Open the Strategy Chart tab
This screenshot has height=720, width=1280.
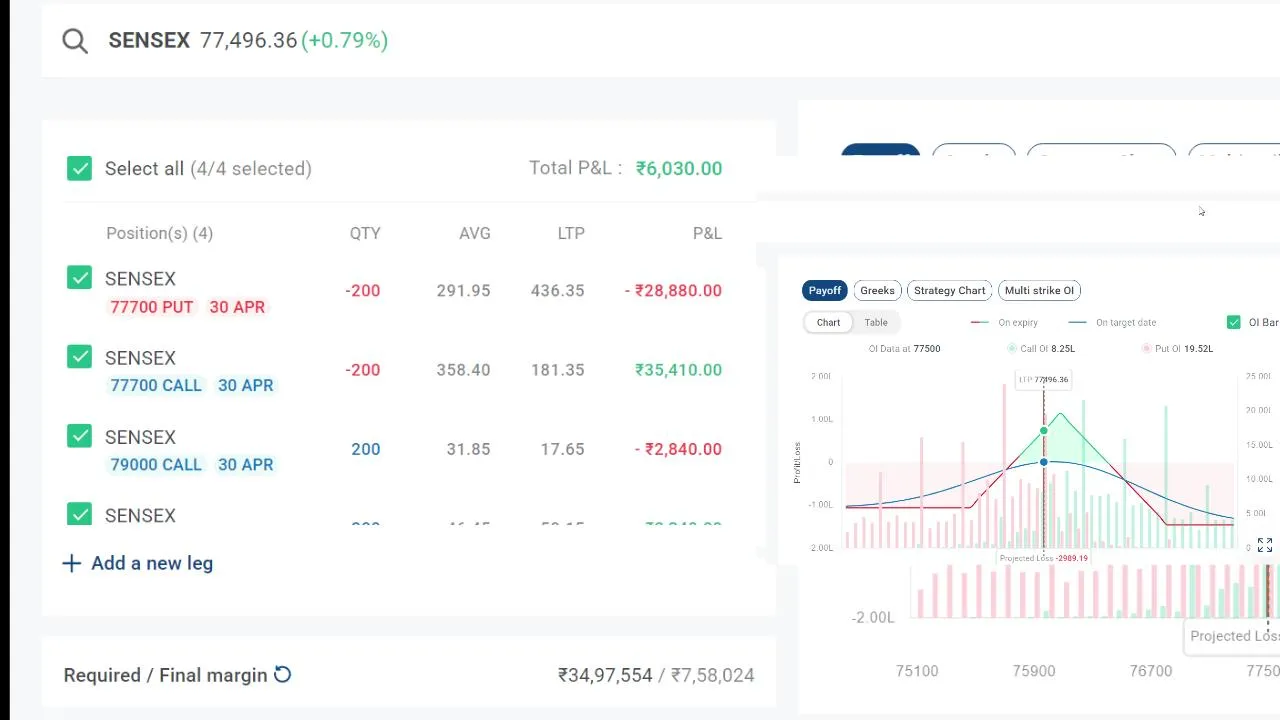(949, 291)
